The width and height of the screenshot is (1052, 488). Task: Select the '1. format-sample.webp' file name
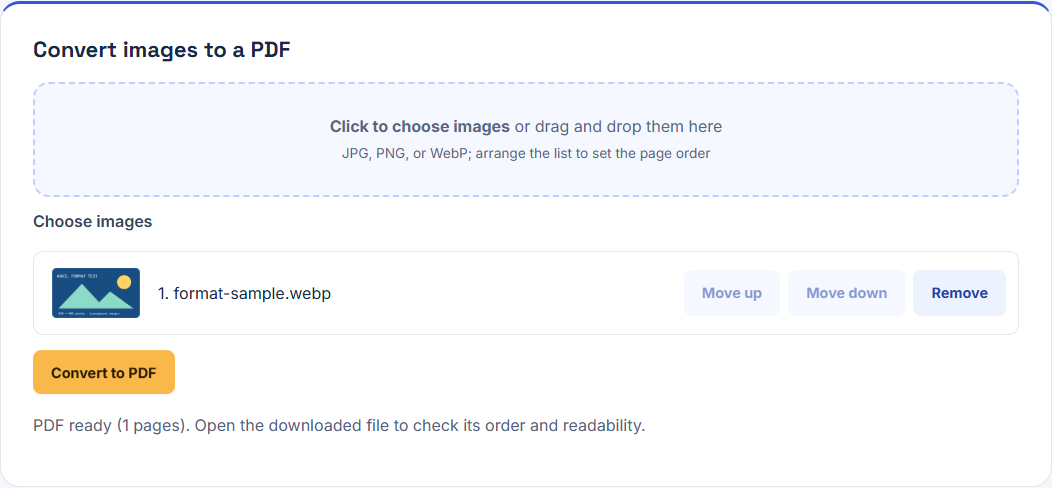(x=244, y=293)
